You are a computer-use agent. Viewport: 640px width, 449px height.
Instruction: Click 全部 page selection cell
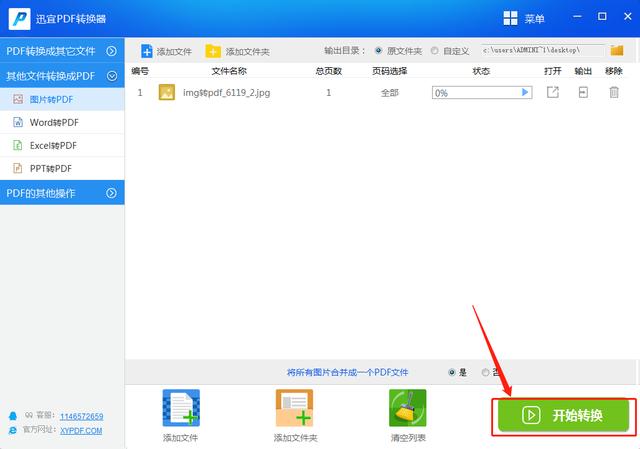click(389, 93)
